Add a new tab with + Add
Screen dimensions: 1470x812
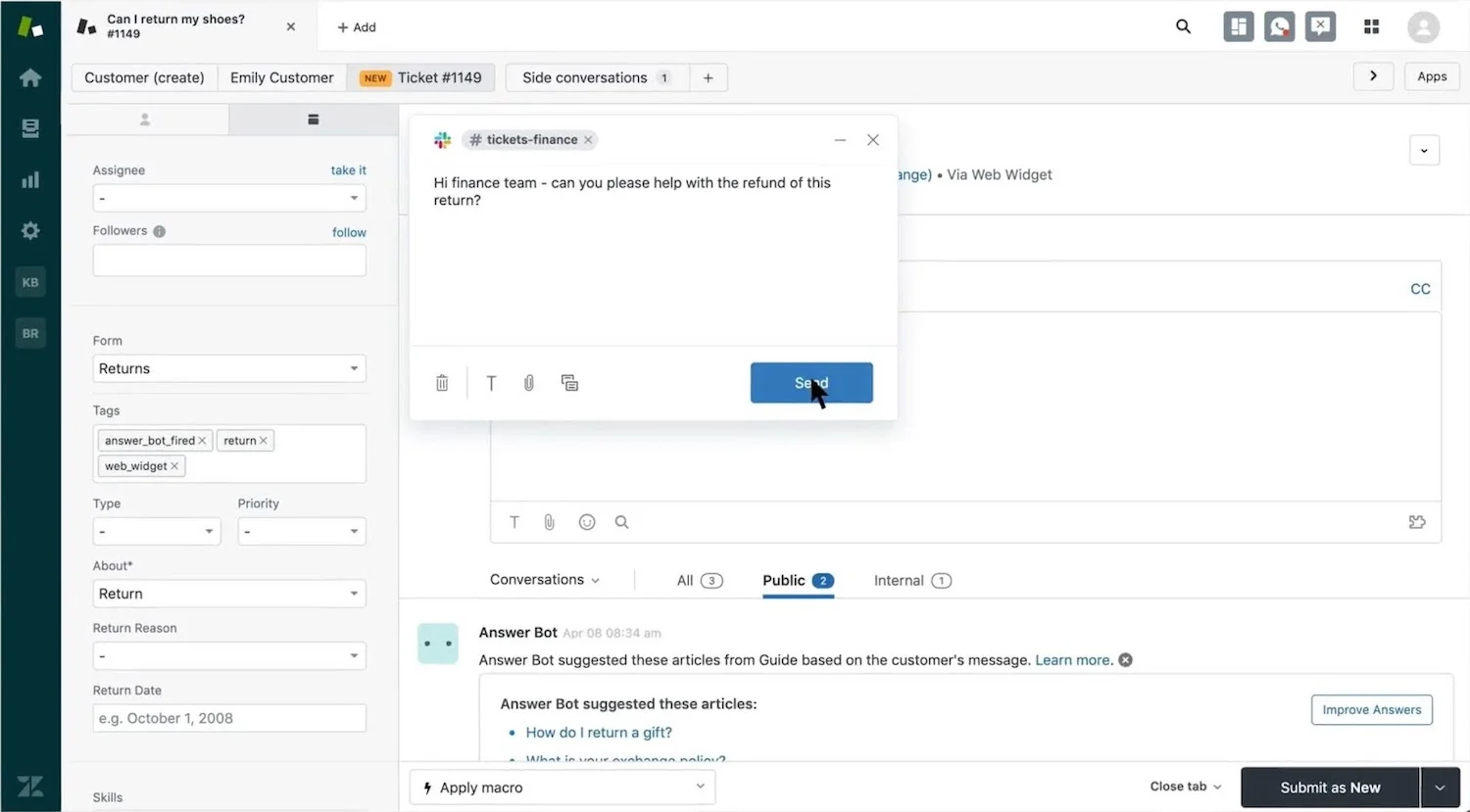[357, 27]
